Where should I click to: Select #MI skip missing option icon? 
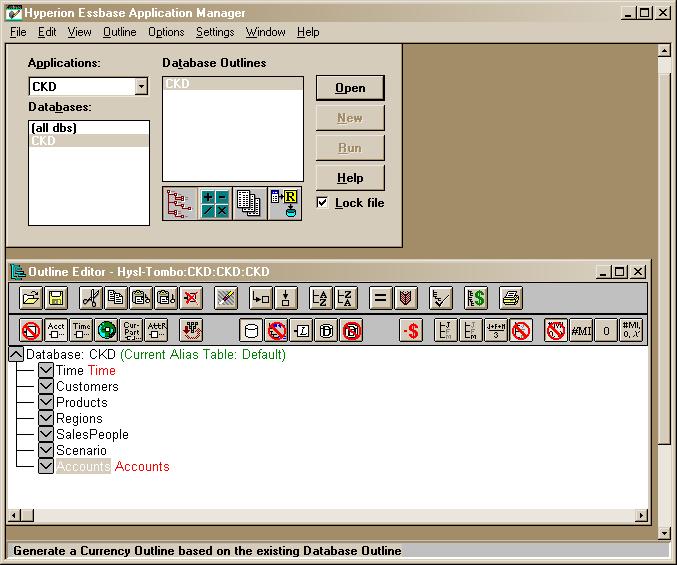click(581, 331)
